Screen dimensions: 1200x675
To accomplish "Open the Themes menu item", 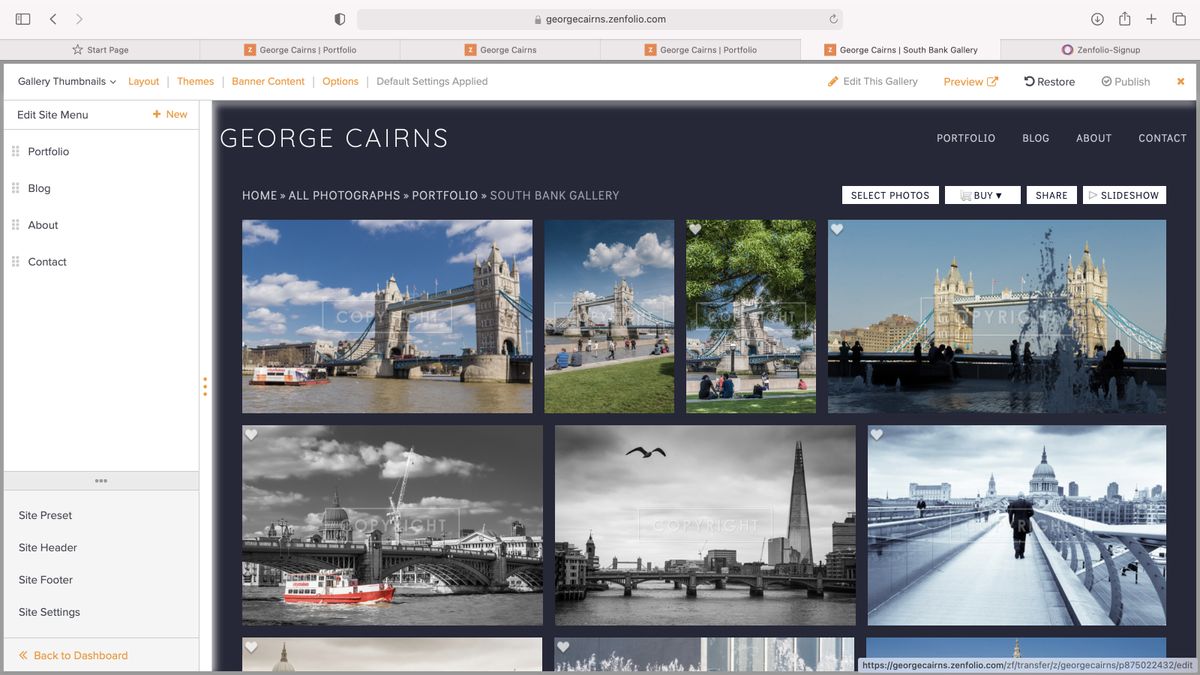I will [195, 81].
